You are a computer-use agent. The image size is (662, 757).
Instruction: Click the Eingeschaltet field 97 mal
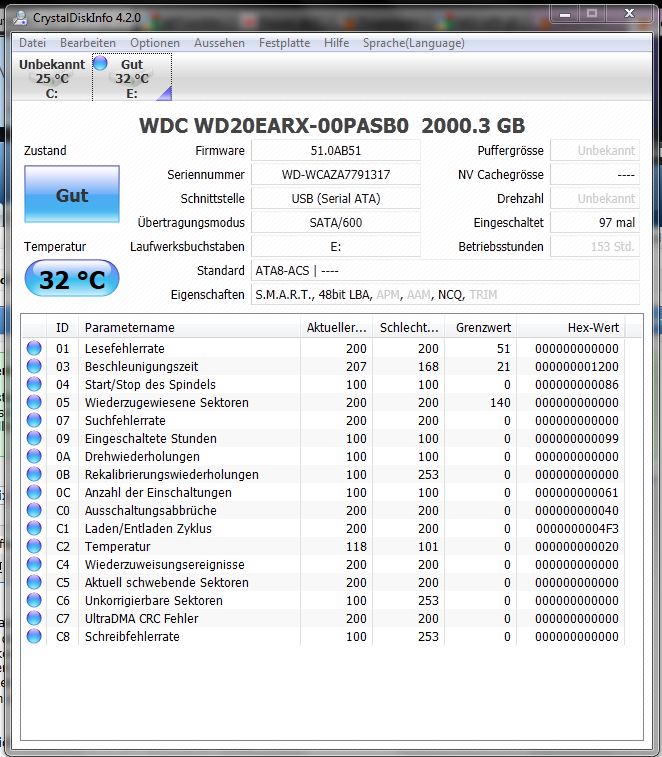point(595,223)
